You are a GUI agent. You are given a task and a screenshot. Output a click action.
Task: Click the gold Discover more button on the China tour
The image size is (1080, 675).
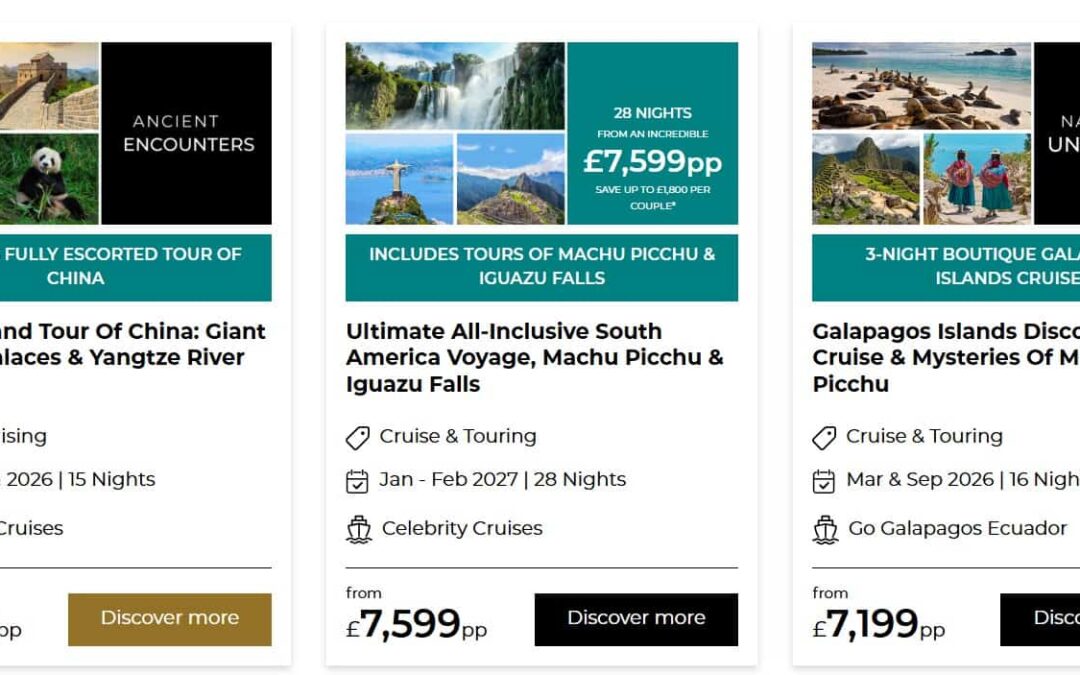point(169,619)
